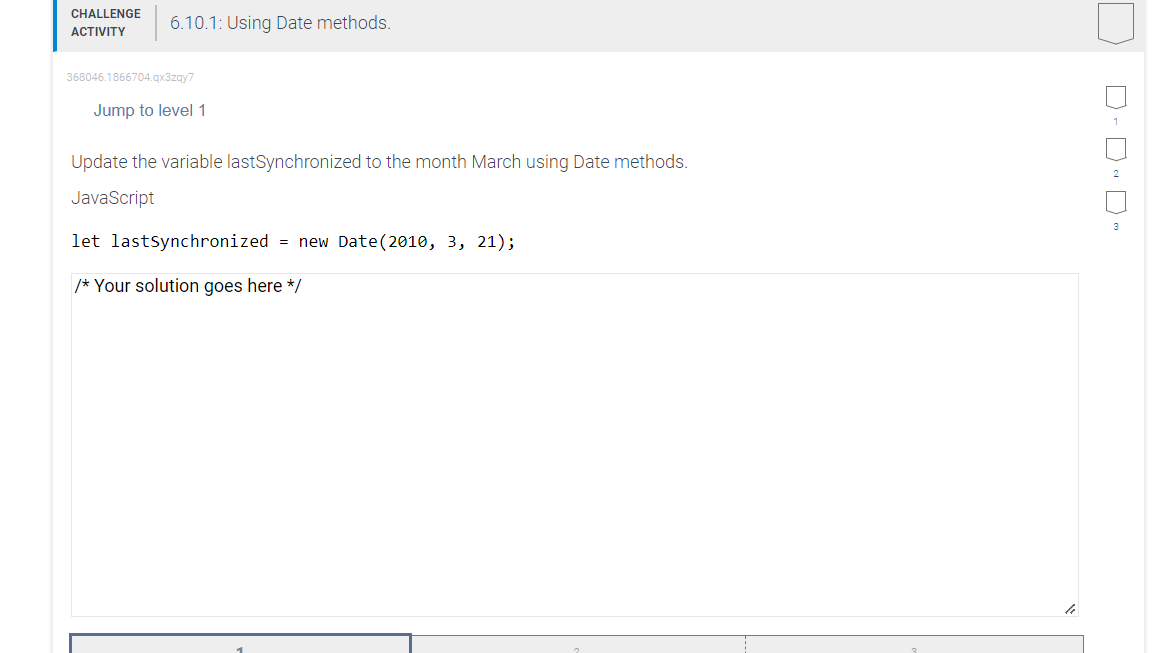Click the resize handle of the code editor
Screen dimensions: 1162x653
(1070, 608)
